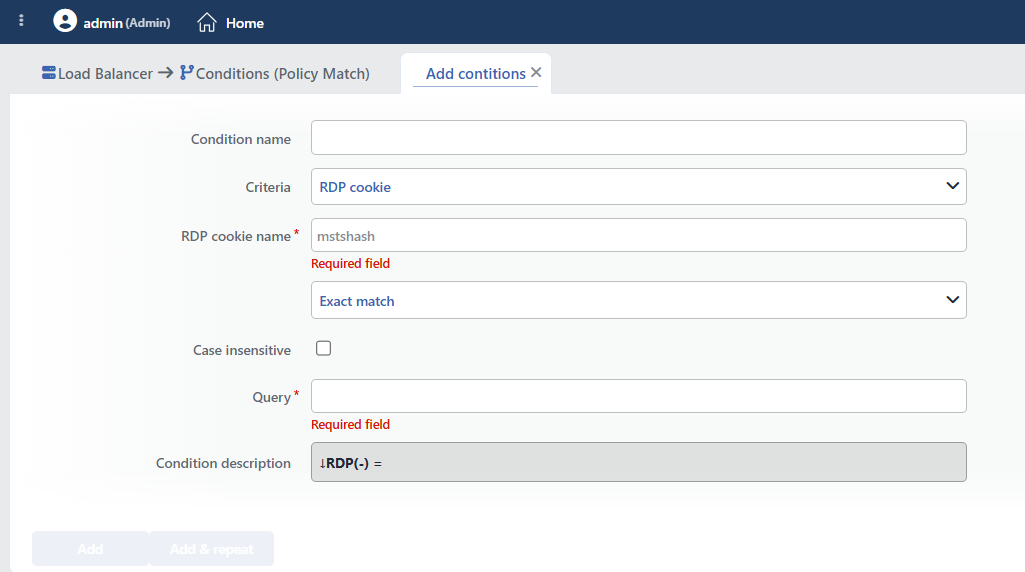Click the Add & repeat button

tap(211, 548)
